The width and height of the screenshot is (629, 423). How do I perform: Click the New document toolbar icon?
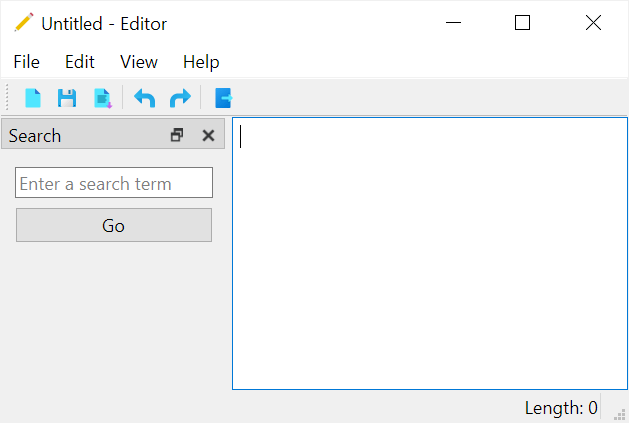(x=33, y=98)
